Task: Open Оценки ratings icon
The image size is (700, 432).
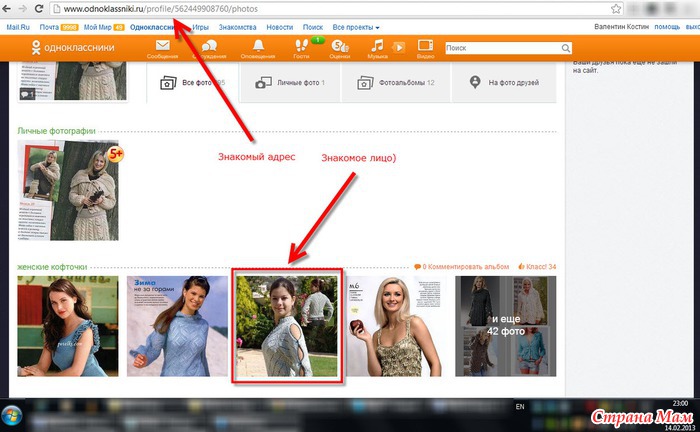Action: (x=340, y=49)
